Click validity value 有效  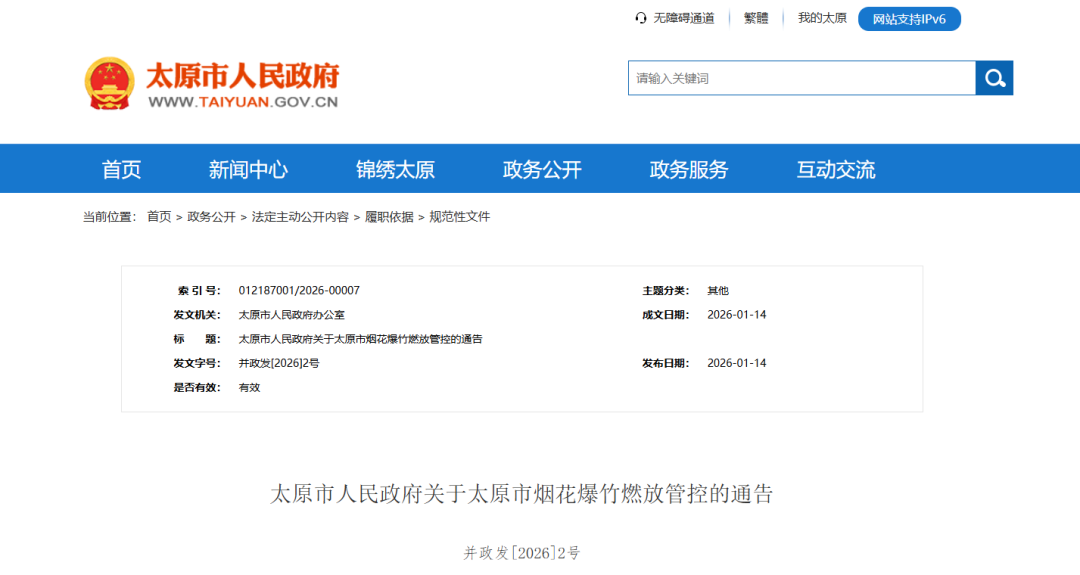coord(249,388)
